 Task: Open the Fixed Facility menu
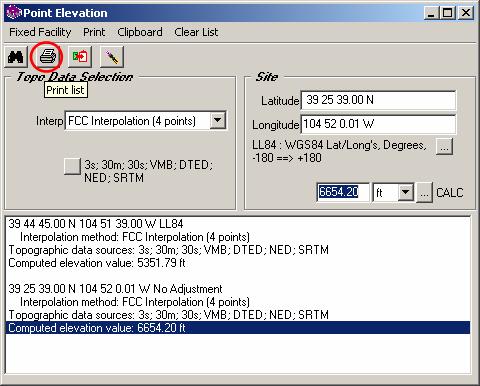40,32
